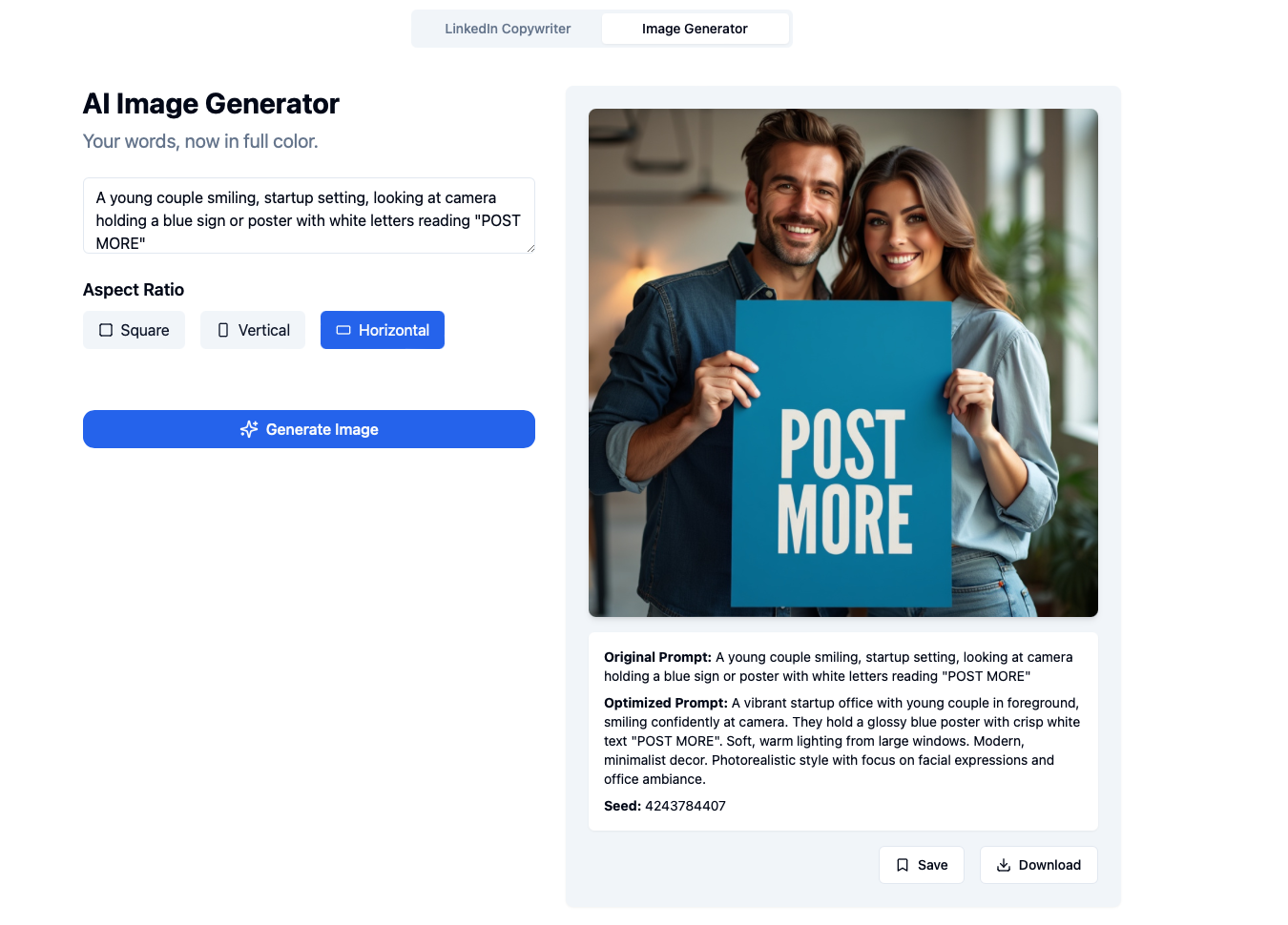Click the download arrow icon
Image resolution: width=1288 pixels, height=925 pixels.
click(1004, 865)
